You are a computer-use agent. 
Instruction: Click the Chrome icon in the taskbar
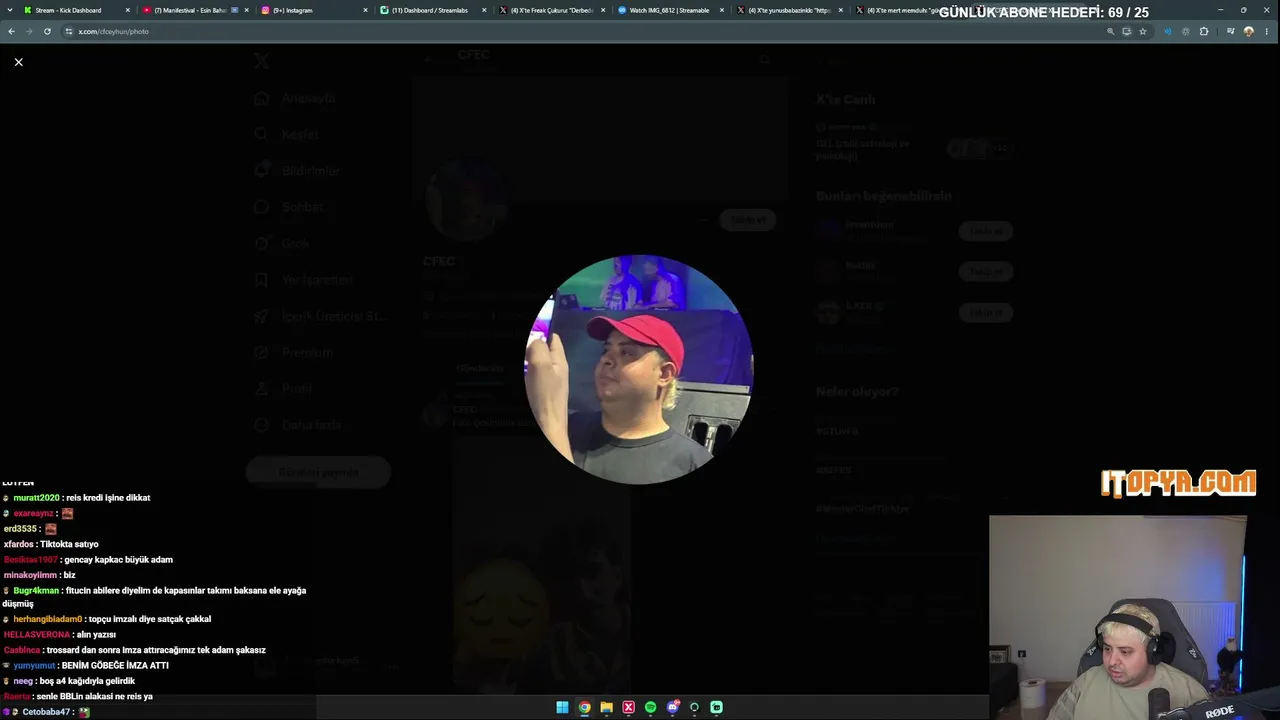coord(584,707)
